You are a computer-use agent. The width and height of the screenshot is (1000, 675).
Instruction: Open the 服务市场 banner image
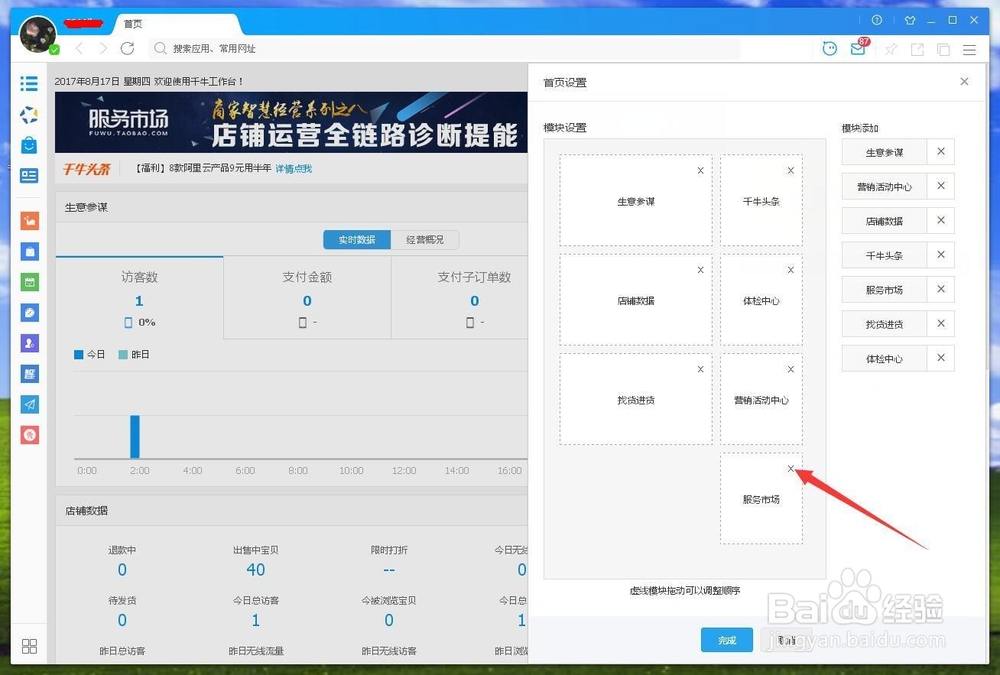291,122
